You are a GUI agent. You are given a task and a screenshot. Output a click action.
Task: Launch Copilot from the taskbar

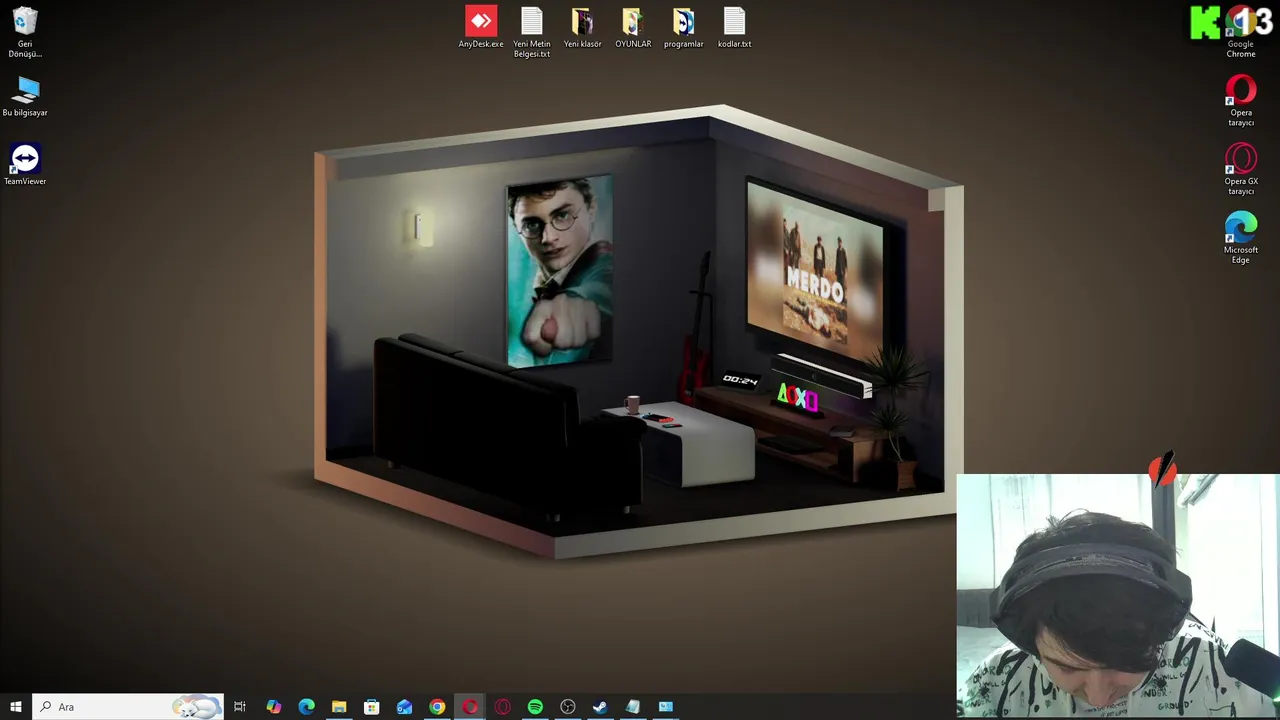click(273, 707)
